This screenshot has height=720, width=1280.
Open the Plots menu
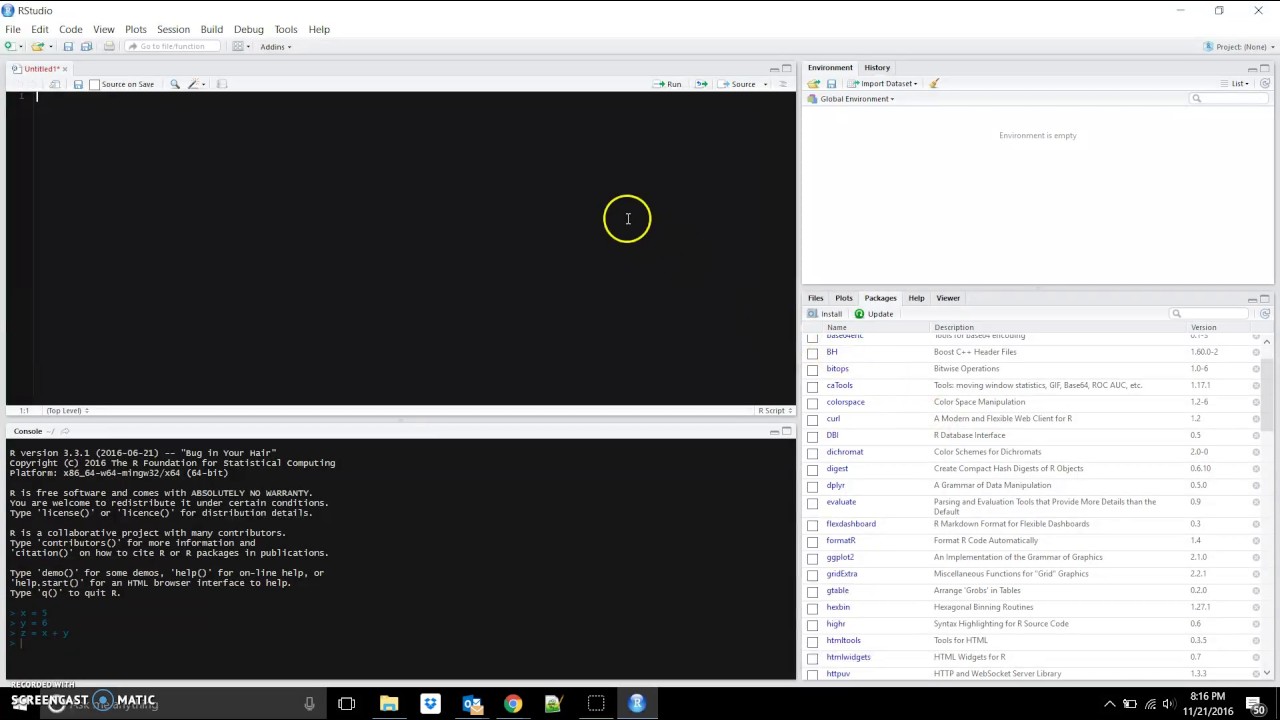tap(135, 29)
